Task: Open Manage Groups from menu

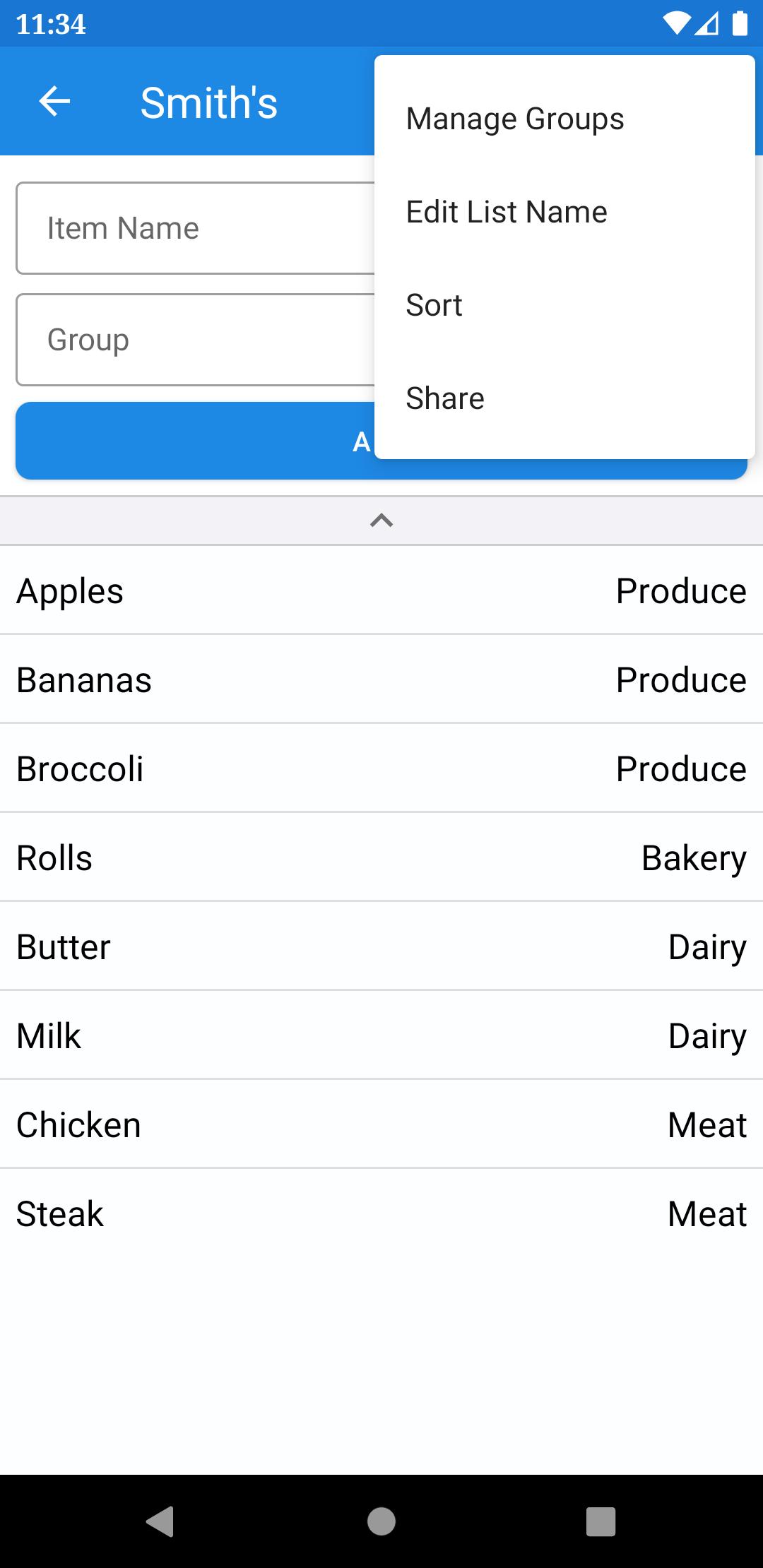Action: pyautogui.click(x=515, y=119)
